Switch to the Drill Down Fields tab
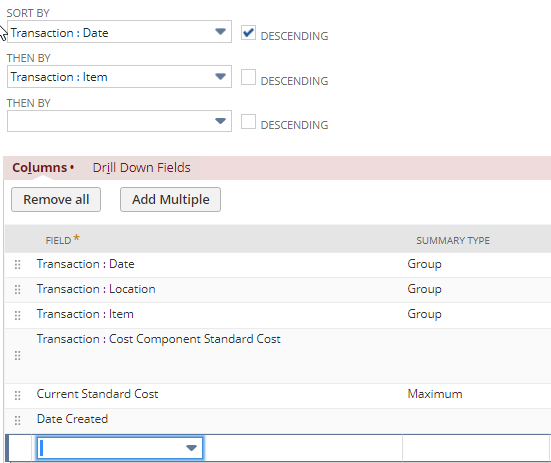This screenshot has height=463, width=551. (x=141, y=168)
